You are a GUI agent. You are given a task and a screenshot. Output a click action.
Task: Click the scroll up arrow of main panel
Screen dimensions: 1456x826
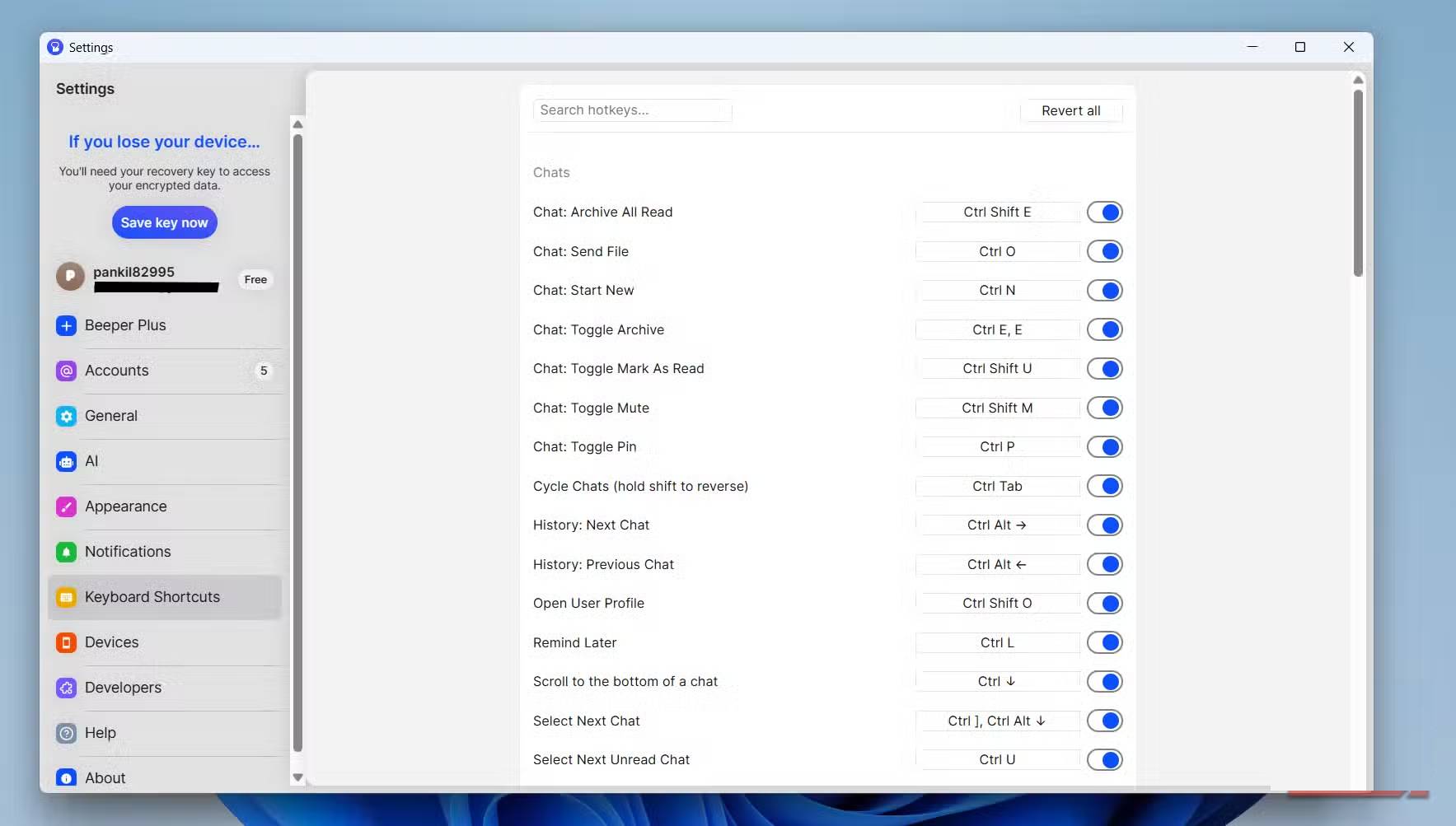point(1358,80)
